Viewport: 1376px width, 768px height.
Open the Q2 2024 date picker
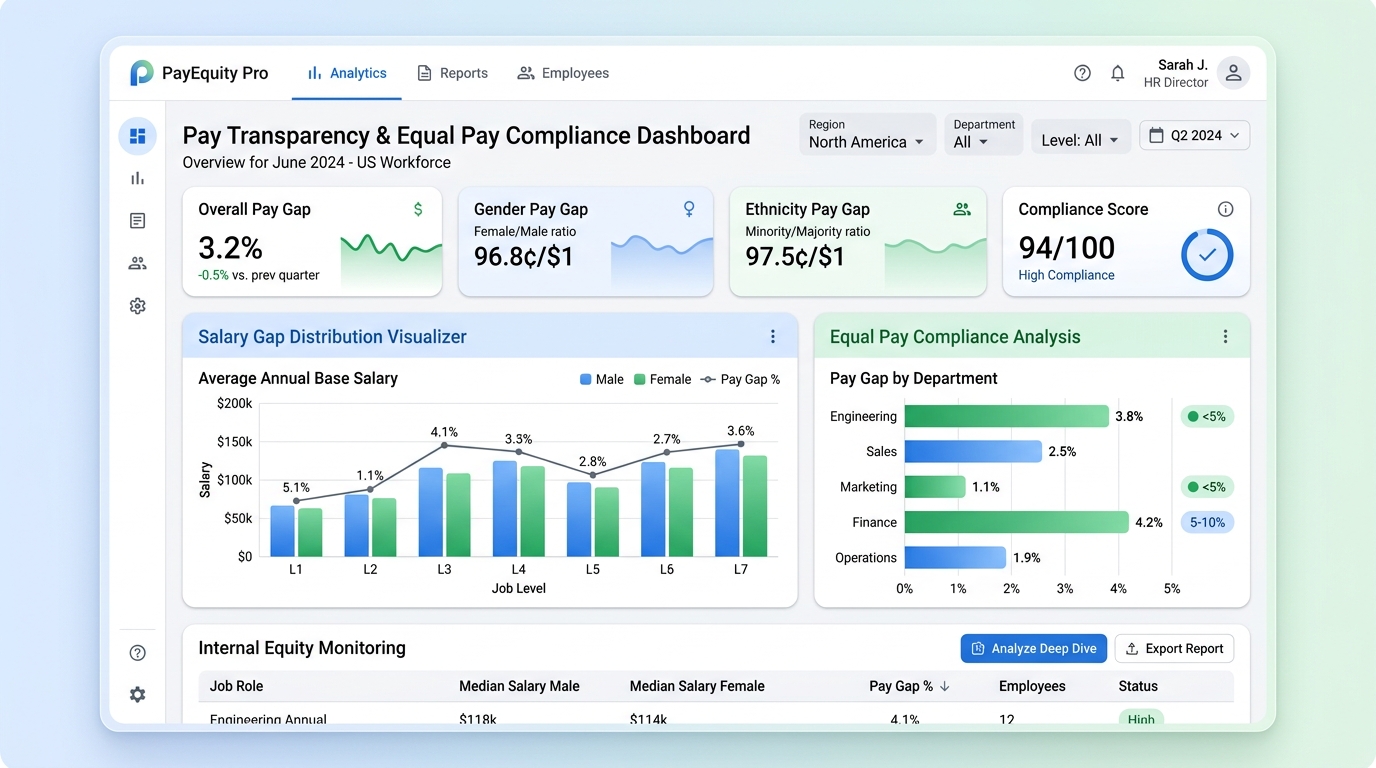(1194, 136)
